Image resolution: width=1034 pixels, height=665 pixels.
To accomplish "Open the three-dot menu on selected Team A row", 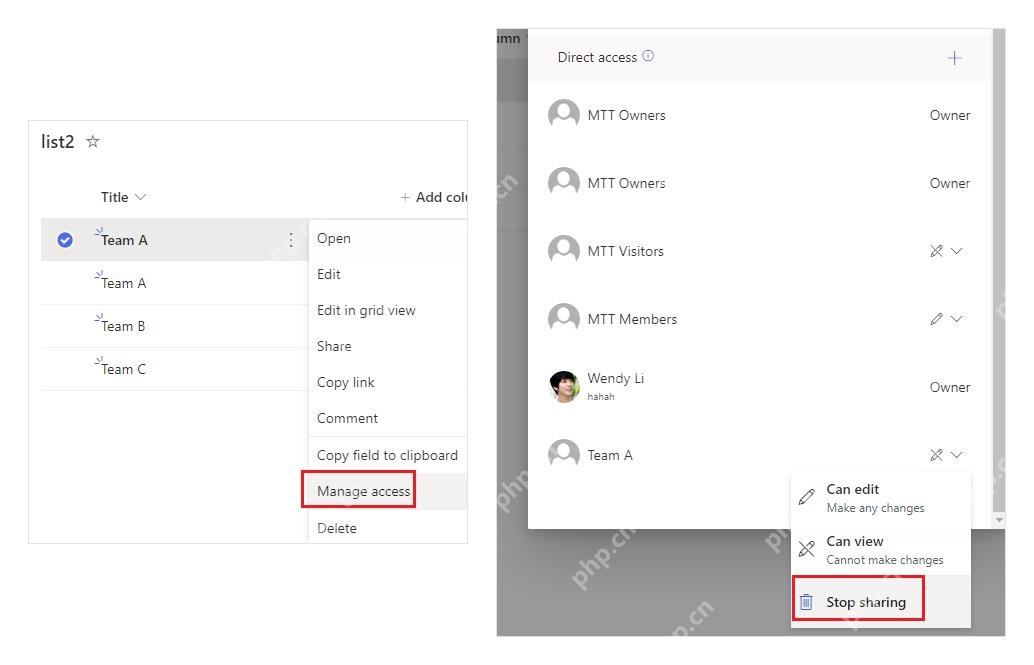I will (x=291, y=239).
